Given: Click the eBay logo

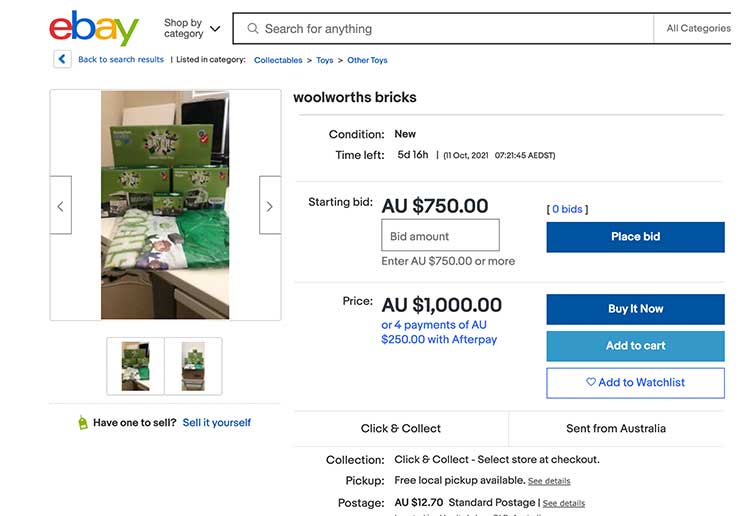Looking at the screenshot, I should pyautogui.click(x=94, y=28).
